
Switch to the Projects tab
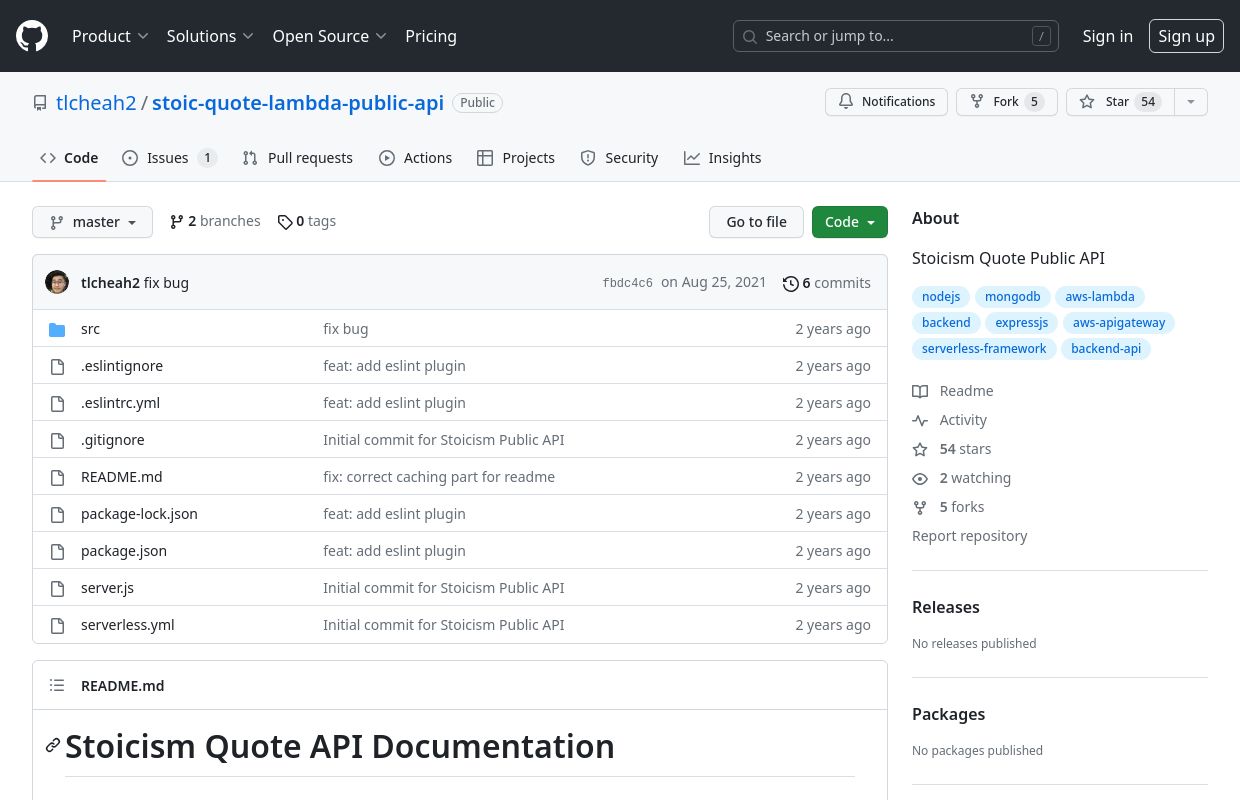[516, 158]
